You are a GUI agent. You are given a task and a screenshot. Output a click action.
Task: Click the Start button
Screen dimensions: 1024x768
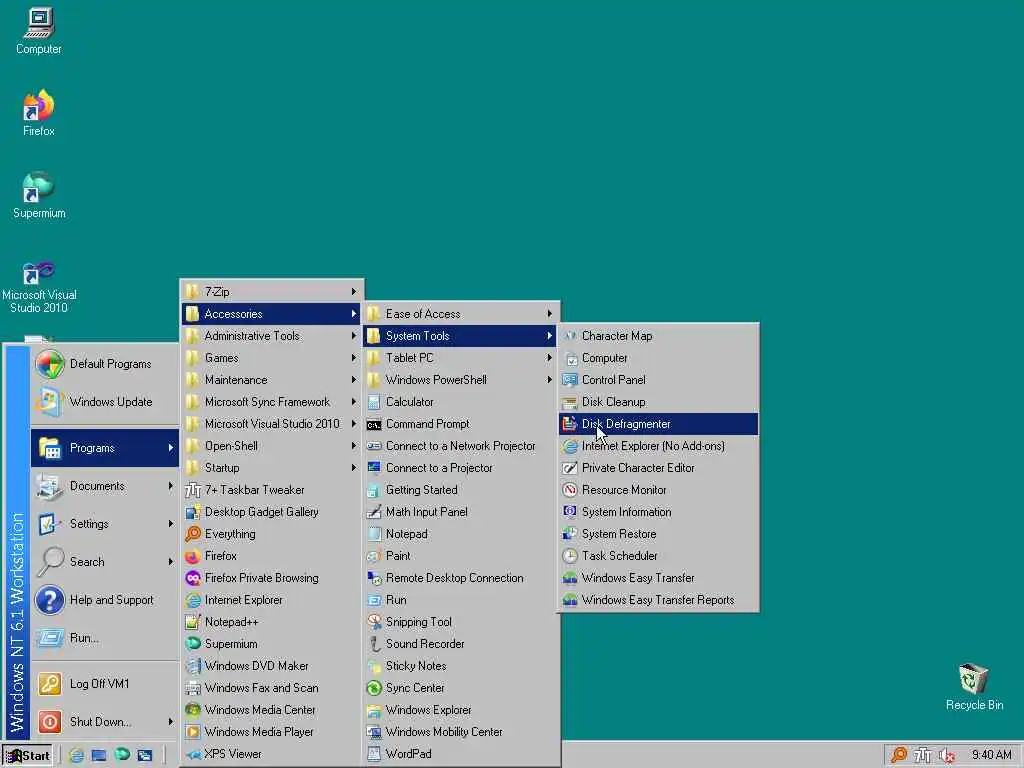point(27,756)
